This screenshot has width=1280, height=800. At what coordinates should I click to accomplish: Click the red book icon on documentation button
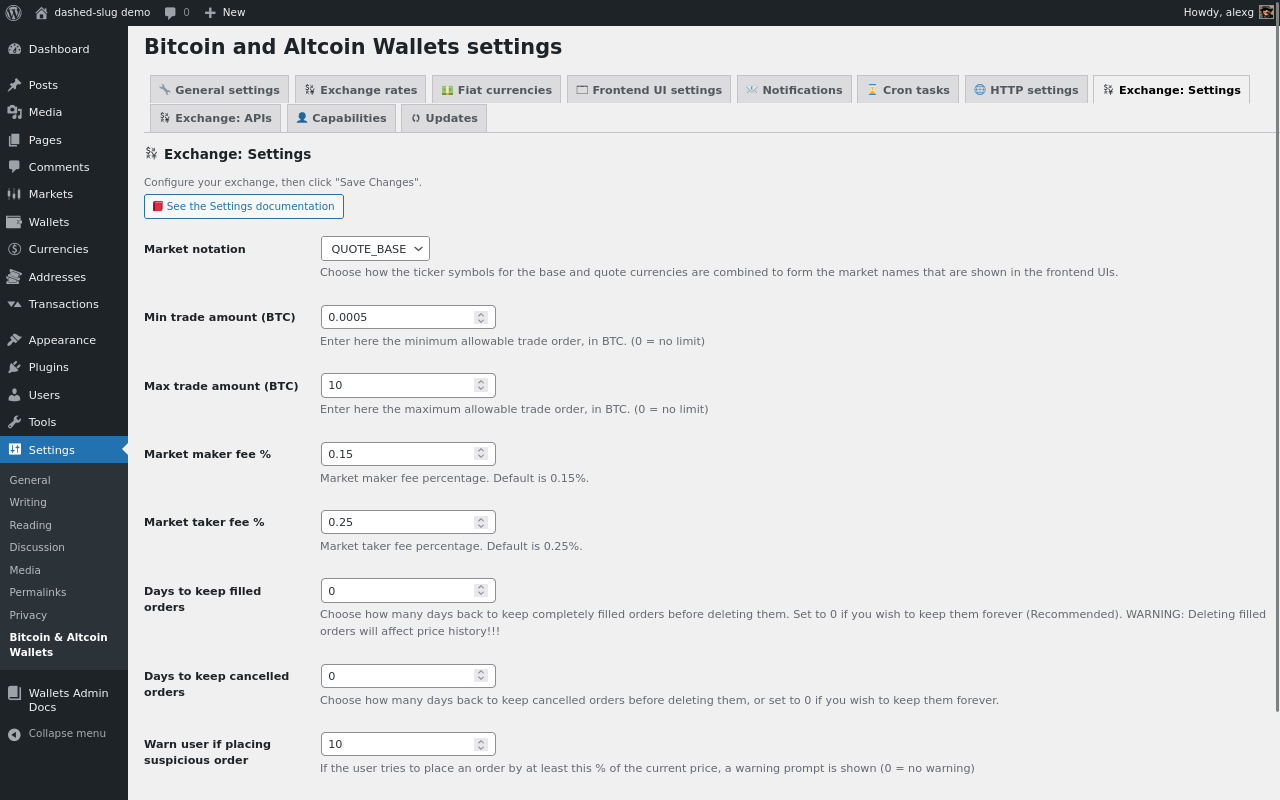(158, 207)
